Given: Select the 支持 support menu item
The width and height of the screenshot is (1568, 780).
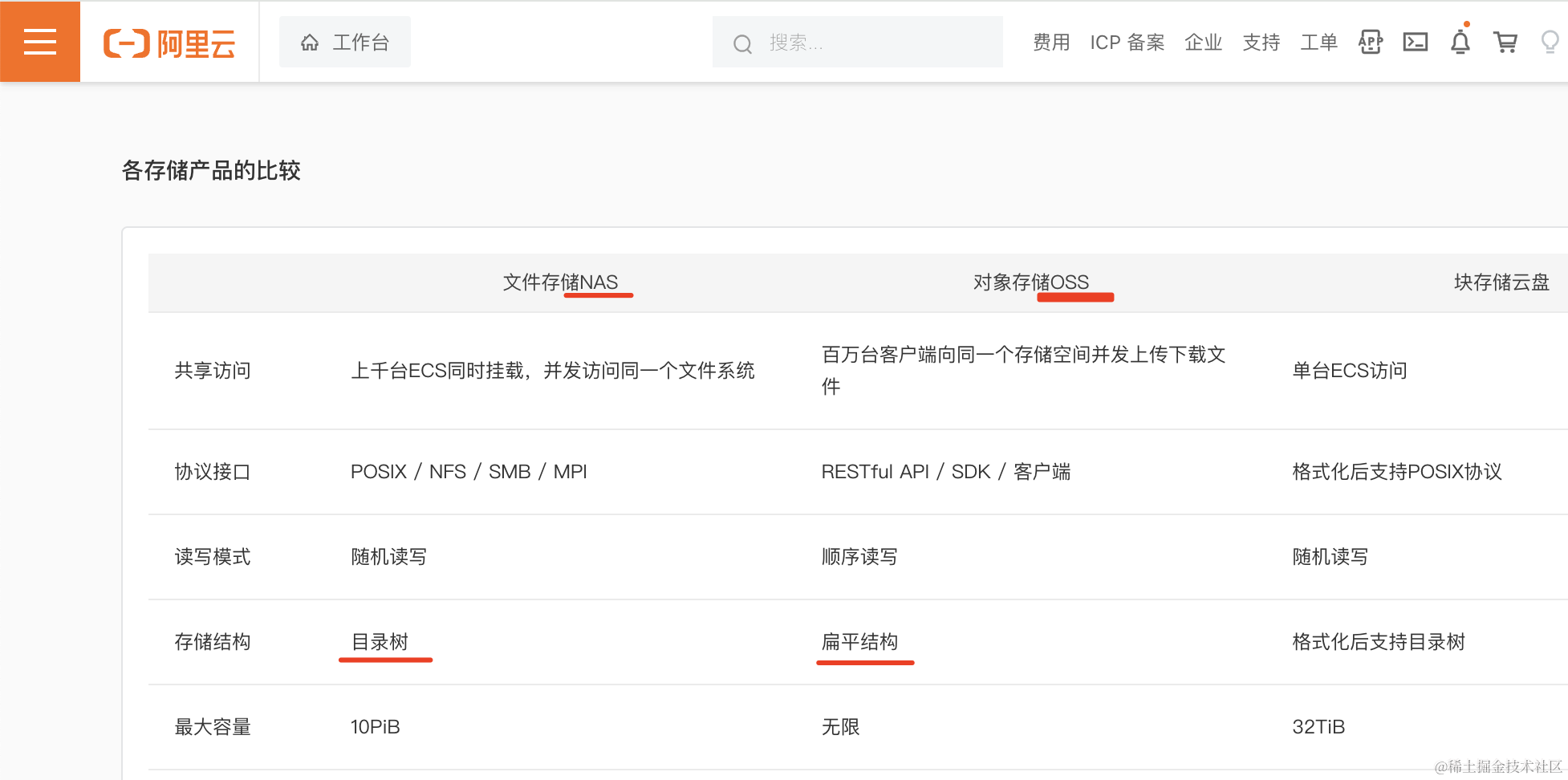Looking at the screenshot, I should 1261,43.
